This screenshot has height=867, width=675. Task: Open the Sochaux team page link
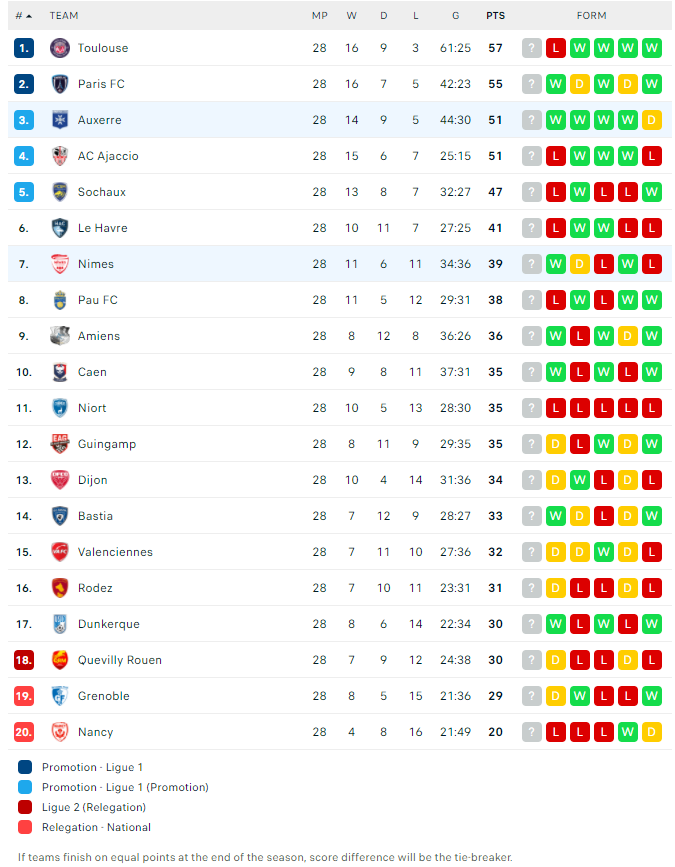coord(102,192)
